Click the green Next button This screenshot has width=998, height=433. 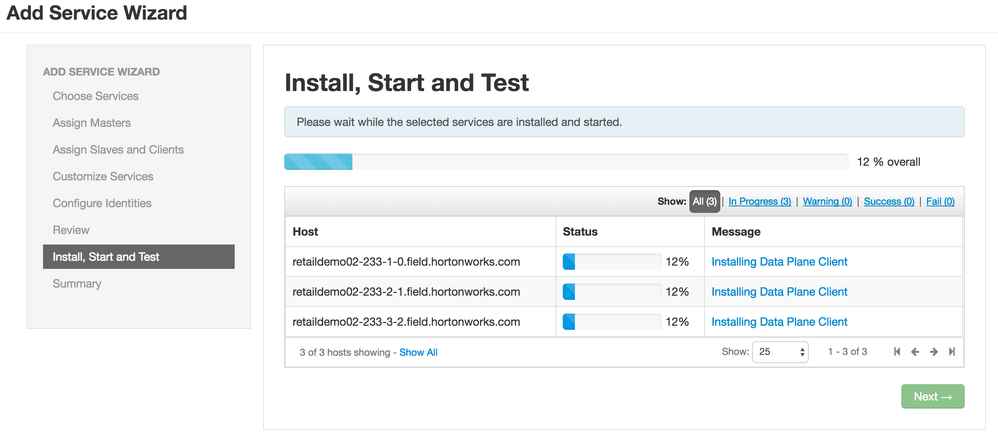[x=932, y=397]
